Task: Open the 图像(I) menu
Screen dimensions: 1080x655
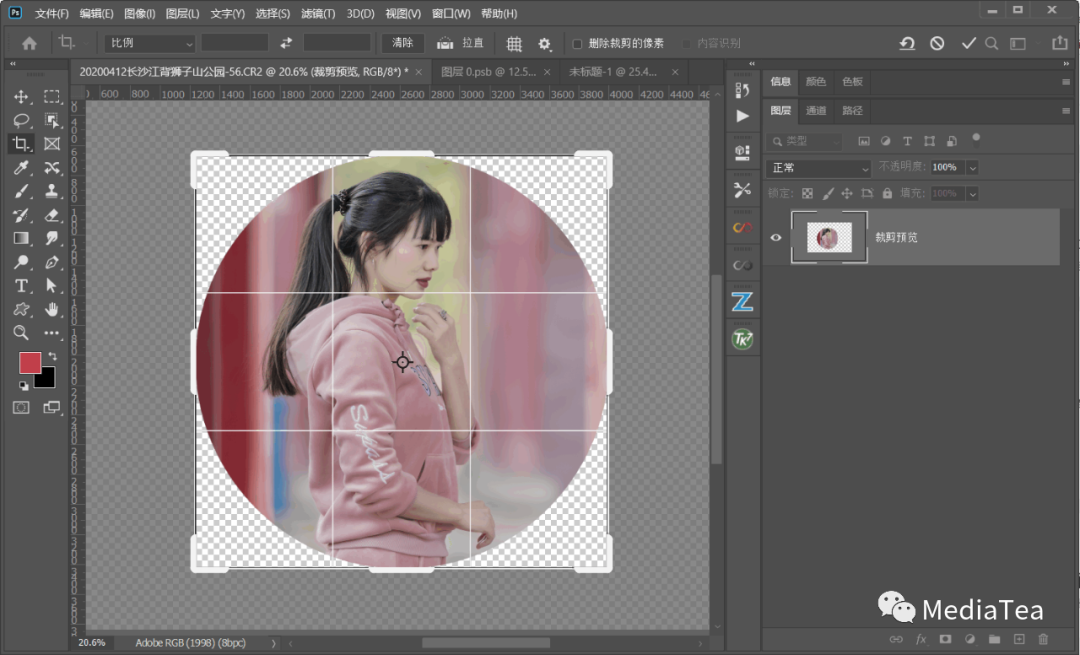Action: 140,13
